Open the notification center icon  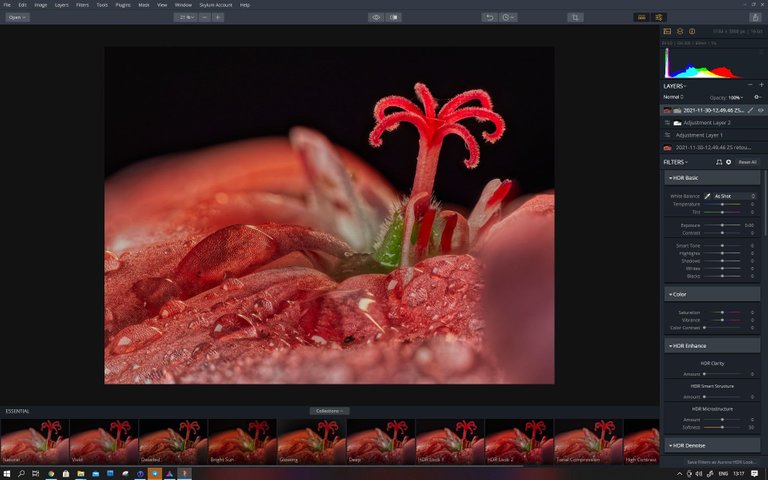coord(754,474)
